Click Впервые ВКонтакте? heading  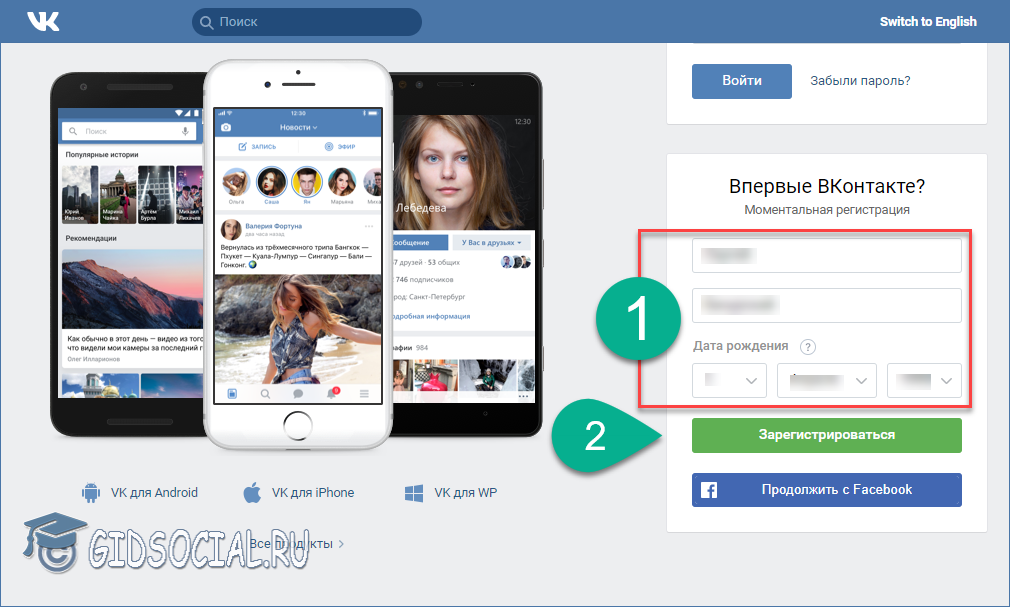[x=826, y=186]
